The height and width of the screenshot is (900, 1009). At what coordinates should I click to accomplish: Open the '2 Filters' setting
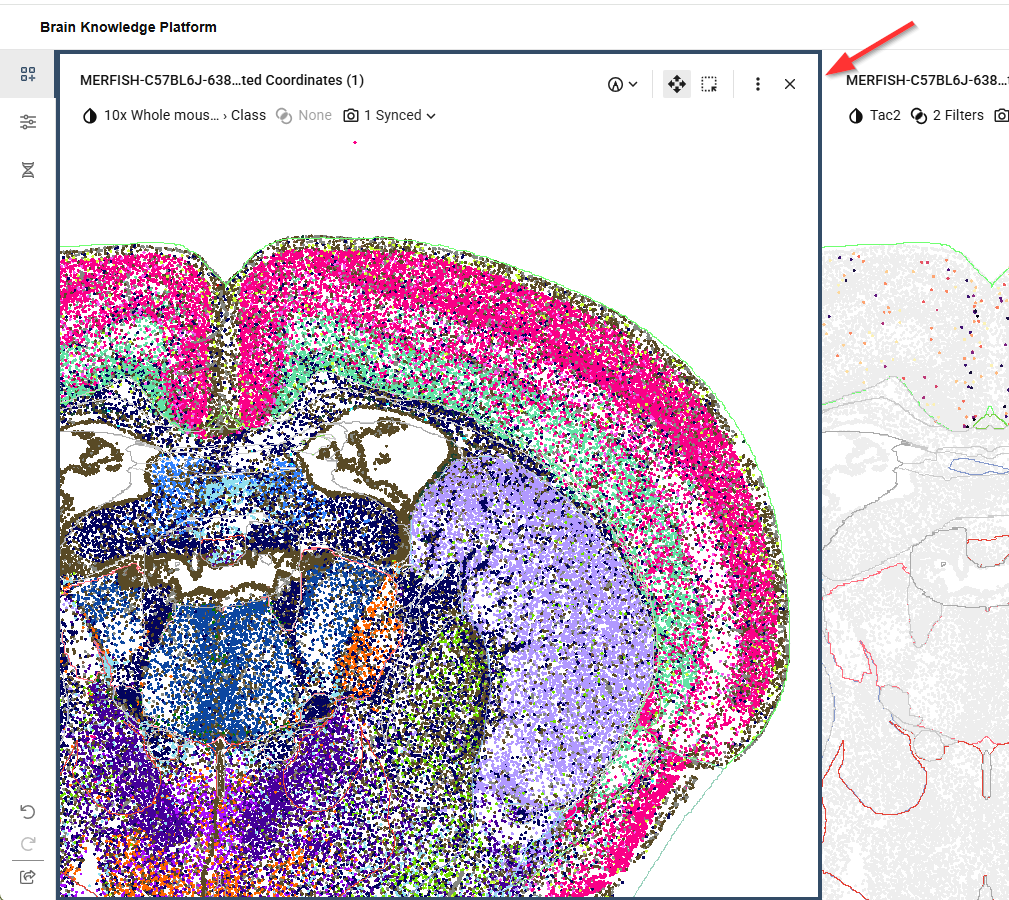tap(958, 115)
